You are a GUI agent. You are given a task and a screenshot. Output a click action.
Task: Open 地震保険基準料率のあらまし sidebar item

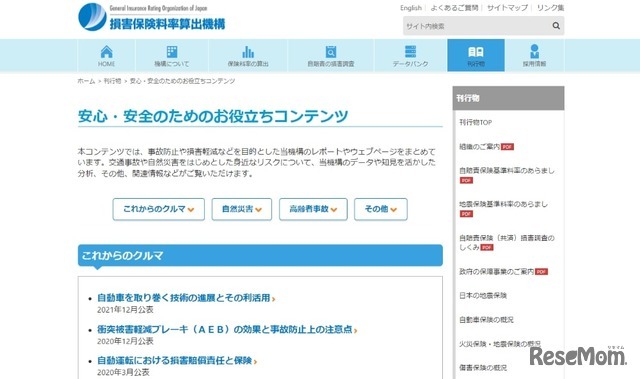coord(503,204)
